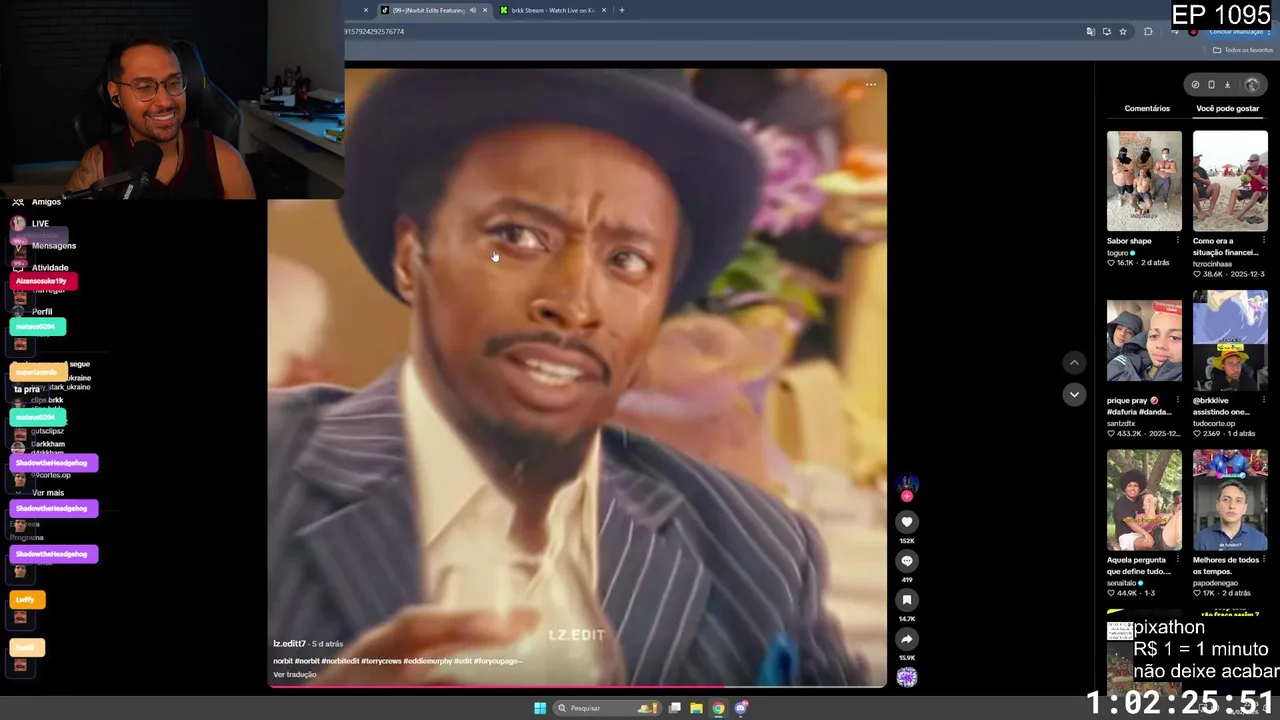Save the video with the bookmark icon

point(907,600)
